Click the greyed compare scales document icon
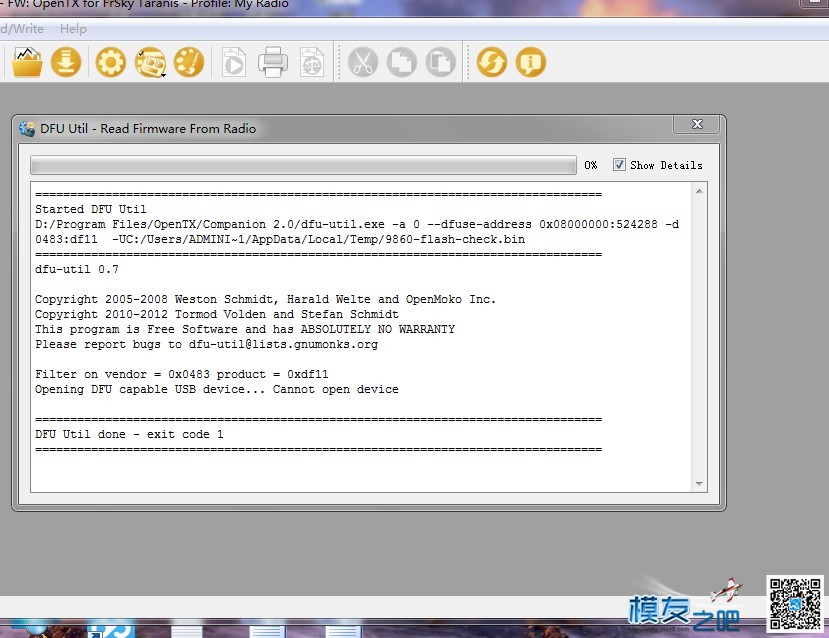Screen dimensions: 829x638 click(312, 62)
